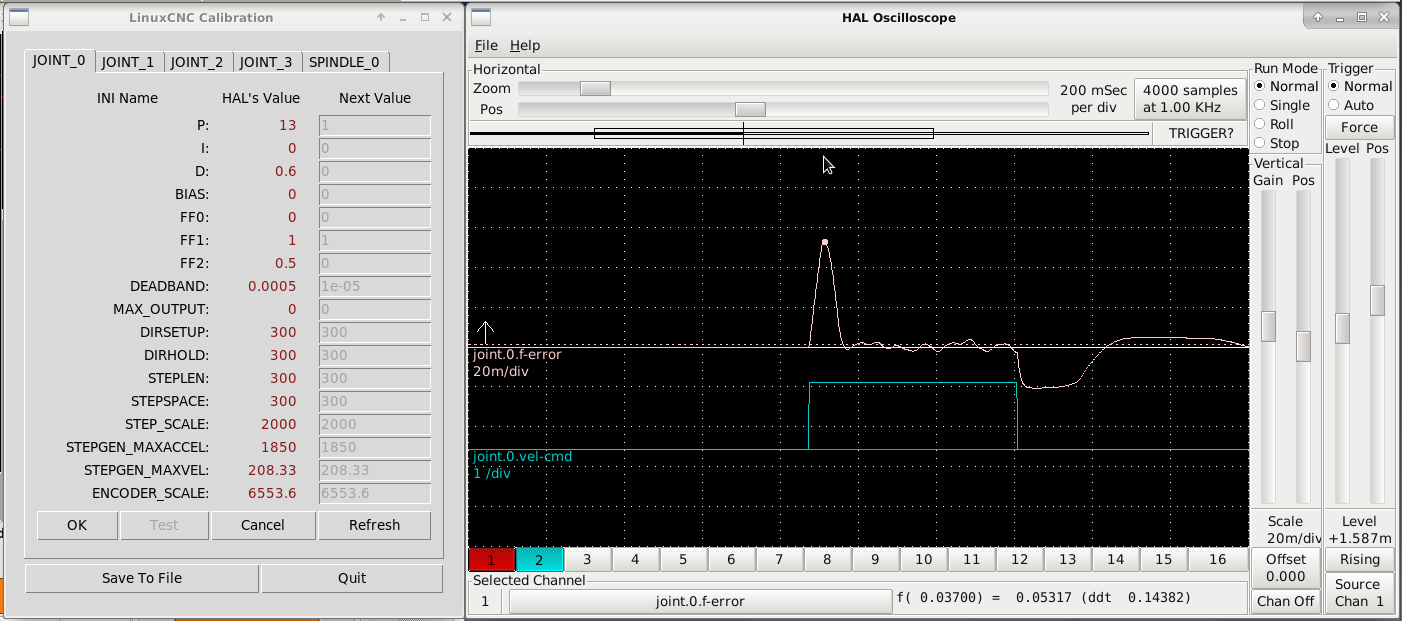The image size is (1402, 621).
Task: Select Stop run mode
Action: tap(1260, 144)
